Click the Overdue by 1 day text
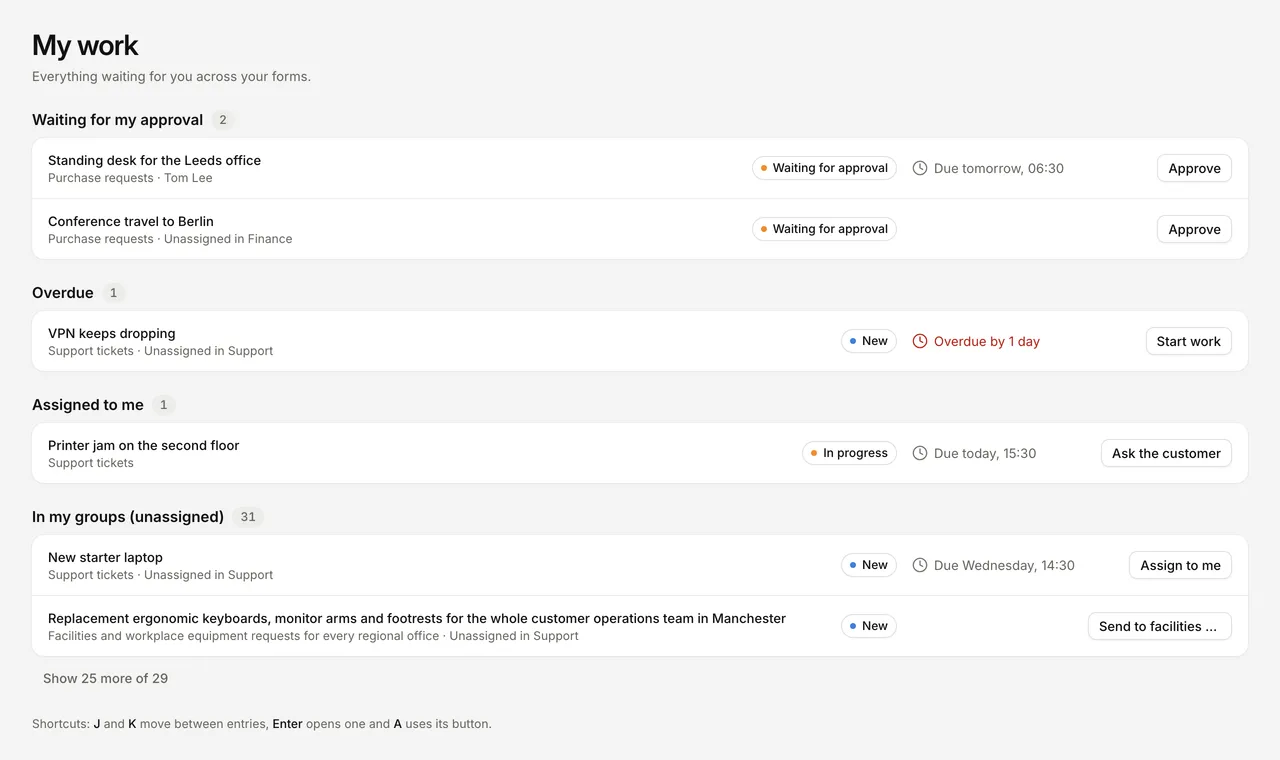The height and width of the screenshot is (760, 1280). tap(987, 341)
